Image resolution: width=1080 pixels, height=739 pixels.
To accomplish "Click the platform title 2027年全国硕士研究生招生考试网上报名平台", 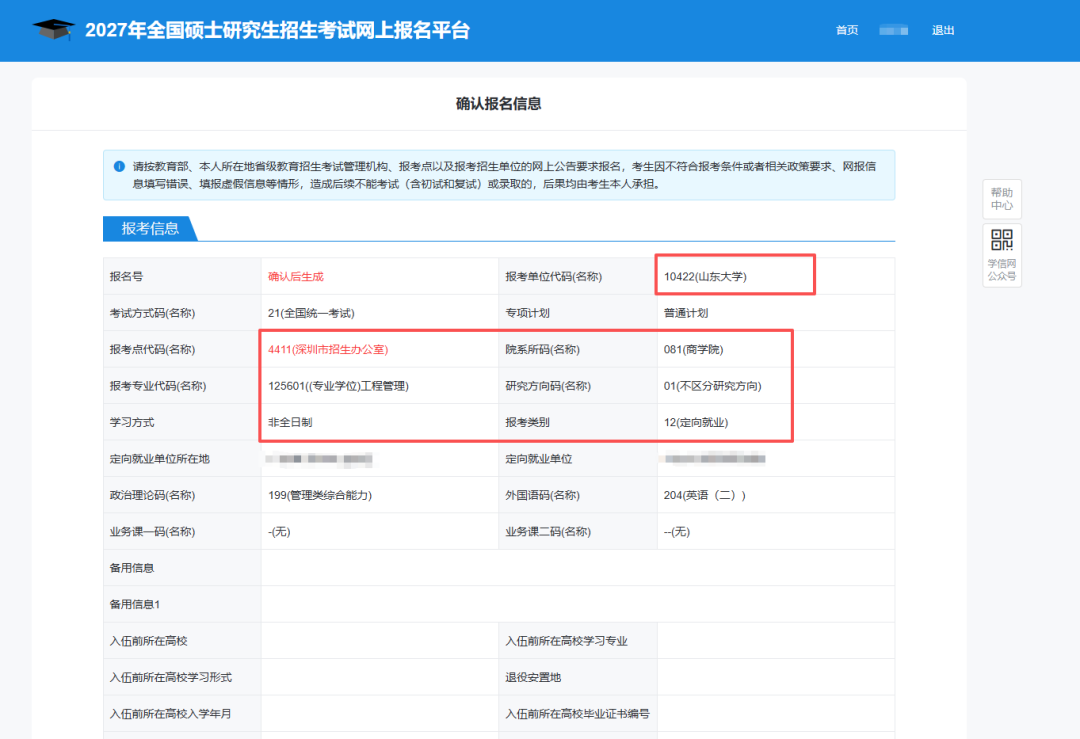I will 277,30.
